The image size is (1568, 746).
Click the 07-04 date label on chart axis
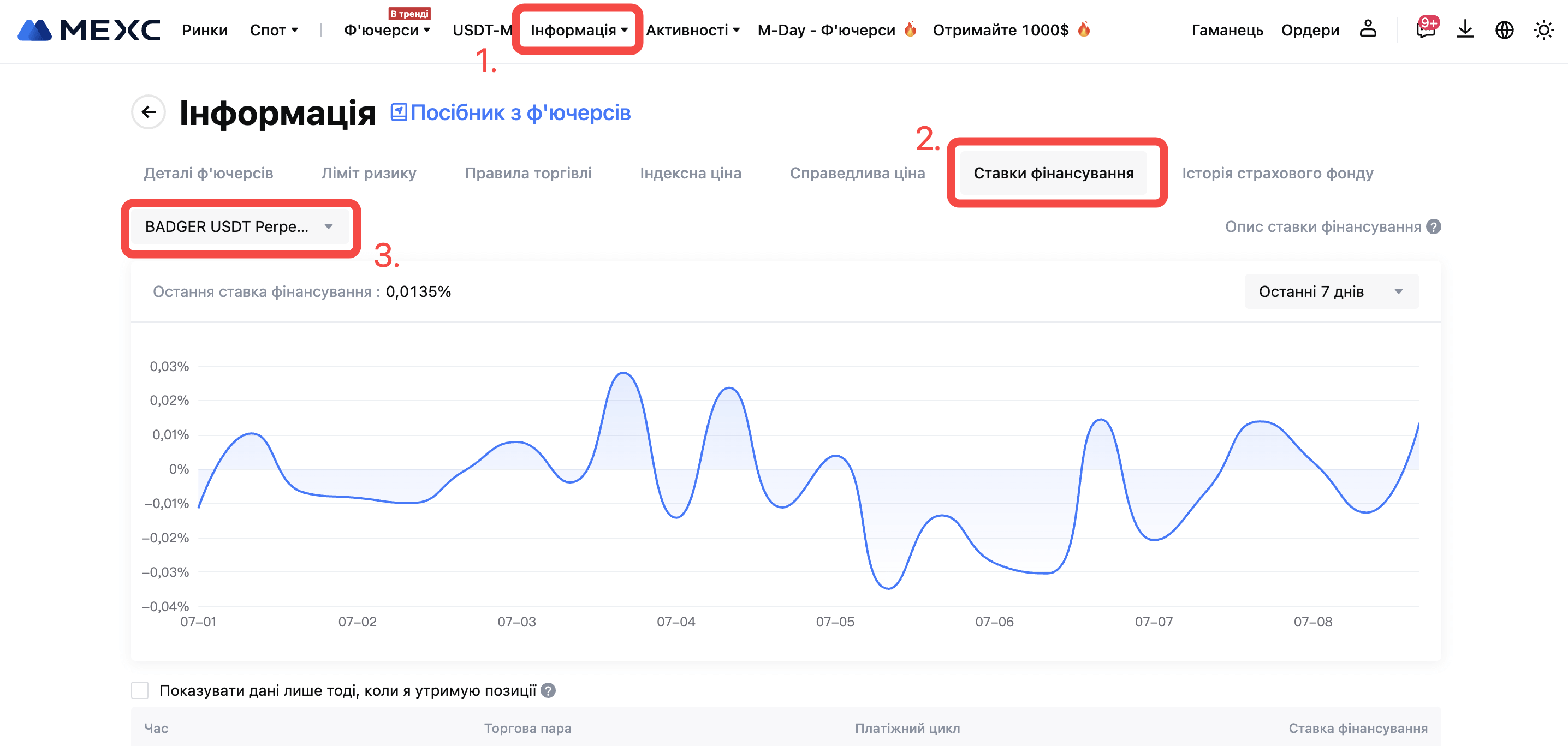676,621
